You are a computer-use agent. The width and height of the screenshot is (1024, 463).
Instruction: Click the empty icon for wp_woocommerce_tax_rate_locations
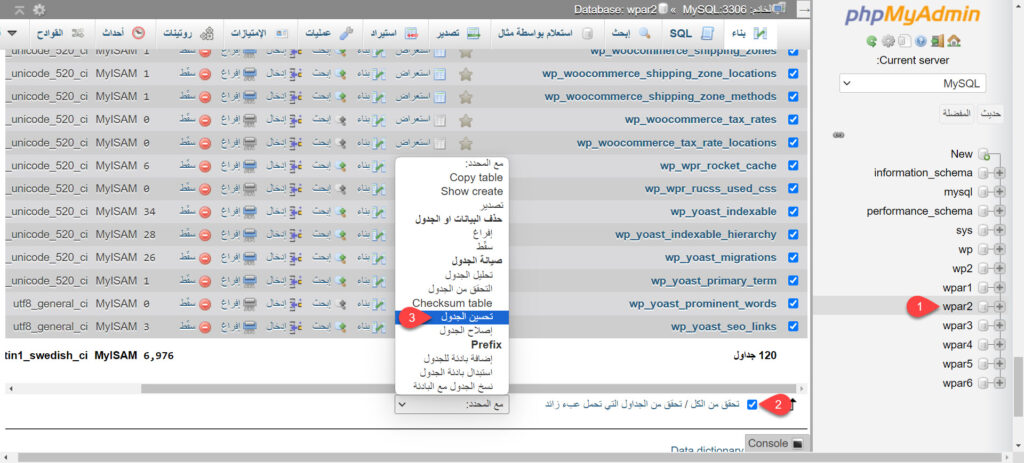[x=249, y=143]
